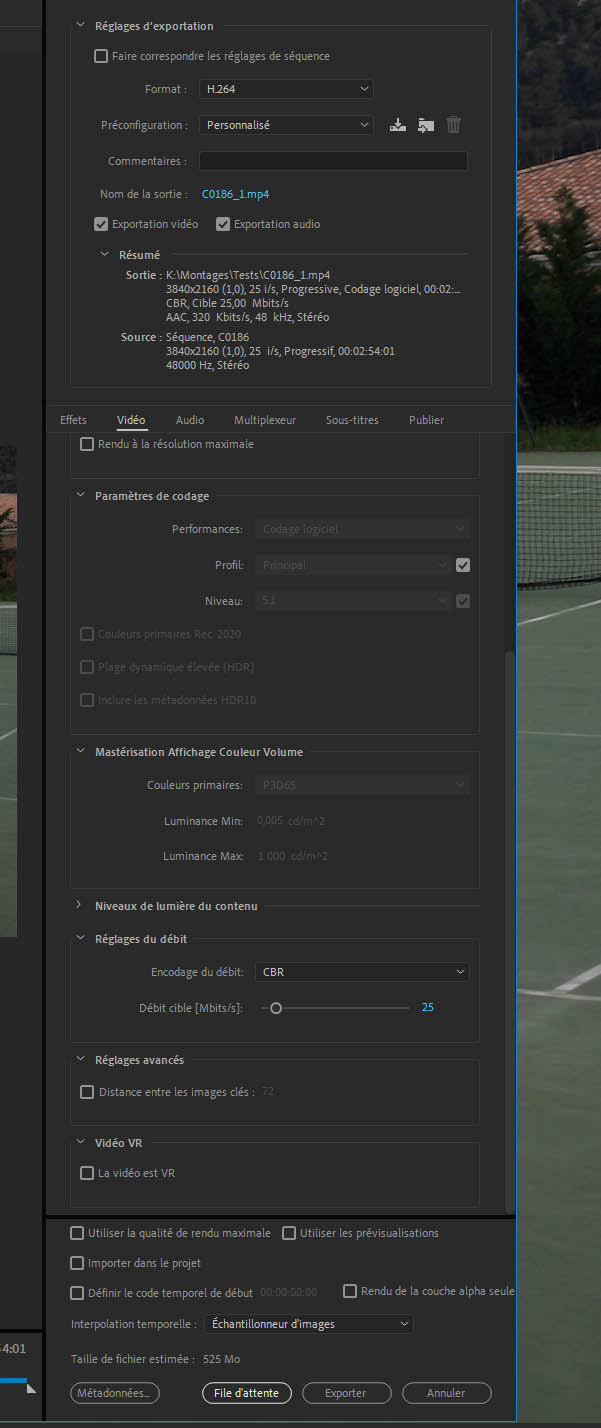Collapse the Réglages du débit section
This screenshot has height=1428, width=601.
click(x=80, y=939)
